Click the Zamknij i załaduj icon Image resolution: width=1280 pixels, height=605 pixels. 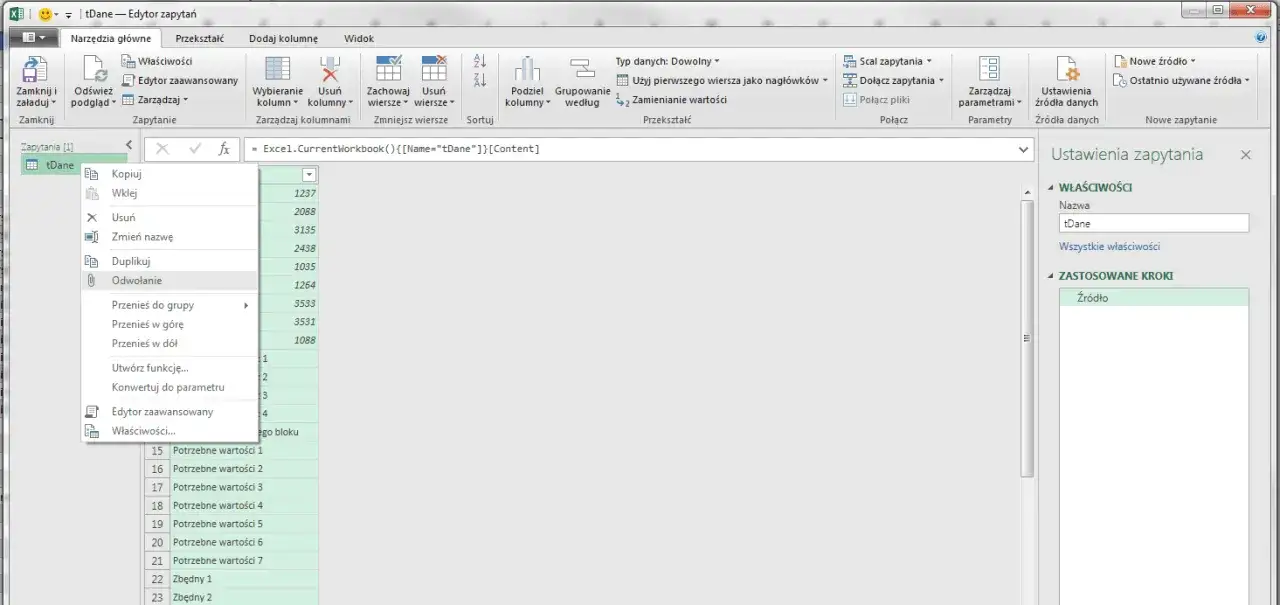coord(35,70)
